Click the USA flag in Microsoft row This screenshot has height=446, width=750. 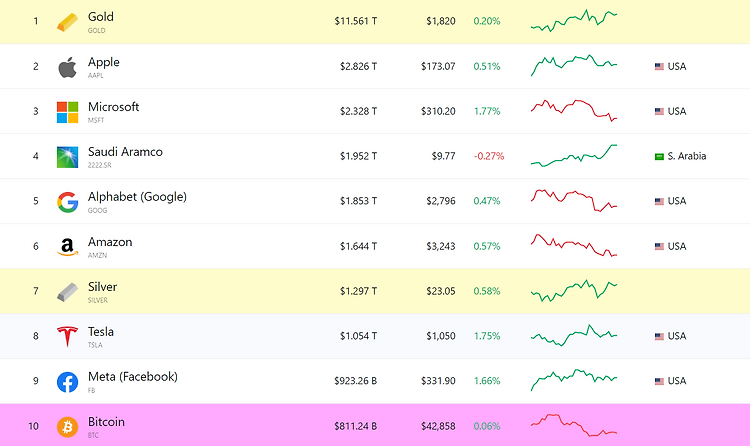tap(659, 112)
